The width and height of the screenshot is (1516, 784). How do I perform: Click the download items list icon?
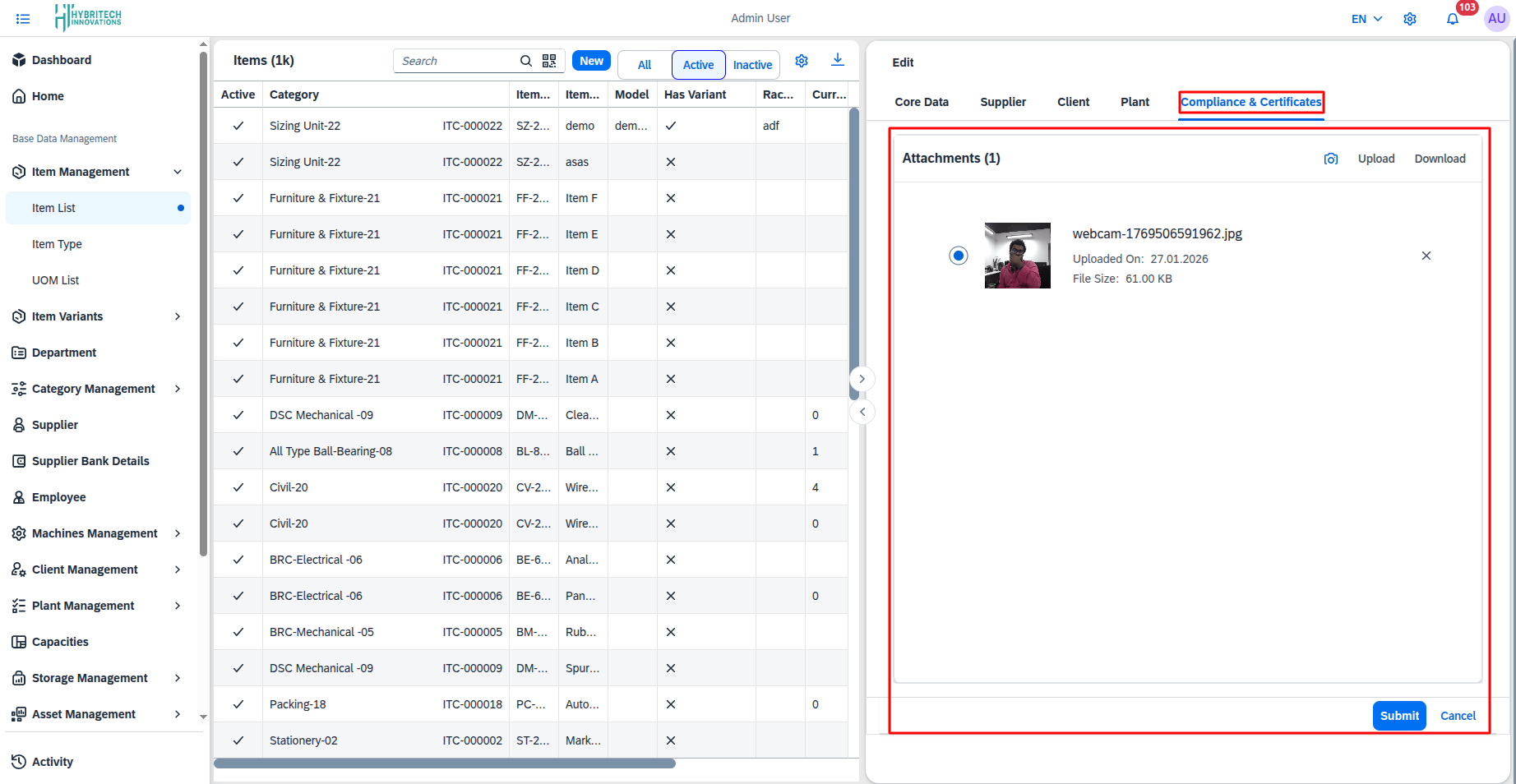pos(837,60)
